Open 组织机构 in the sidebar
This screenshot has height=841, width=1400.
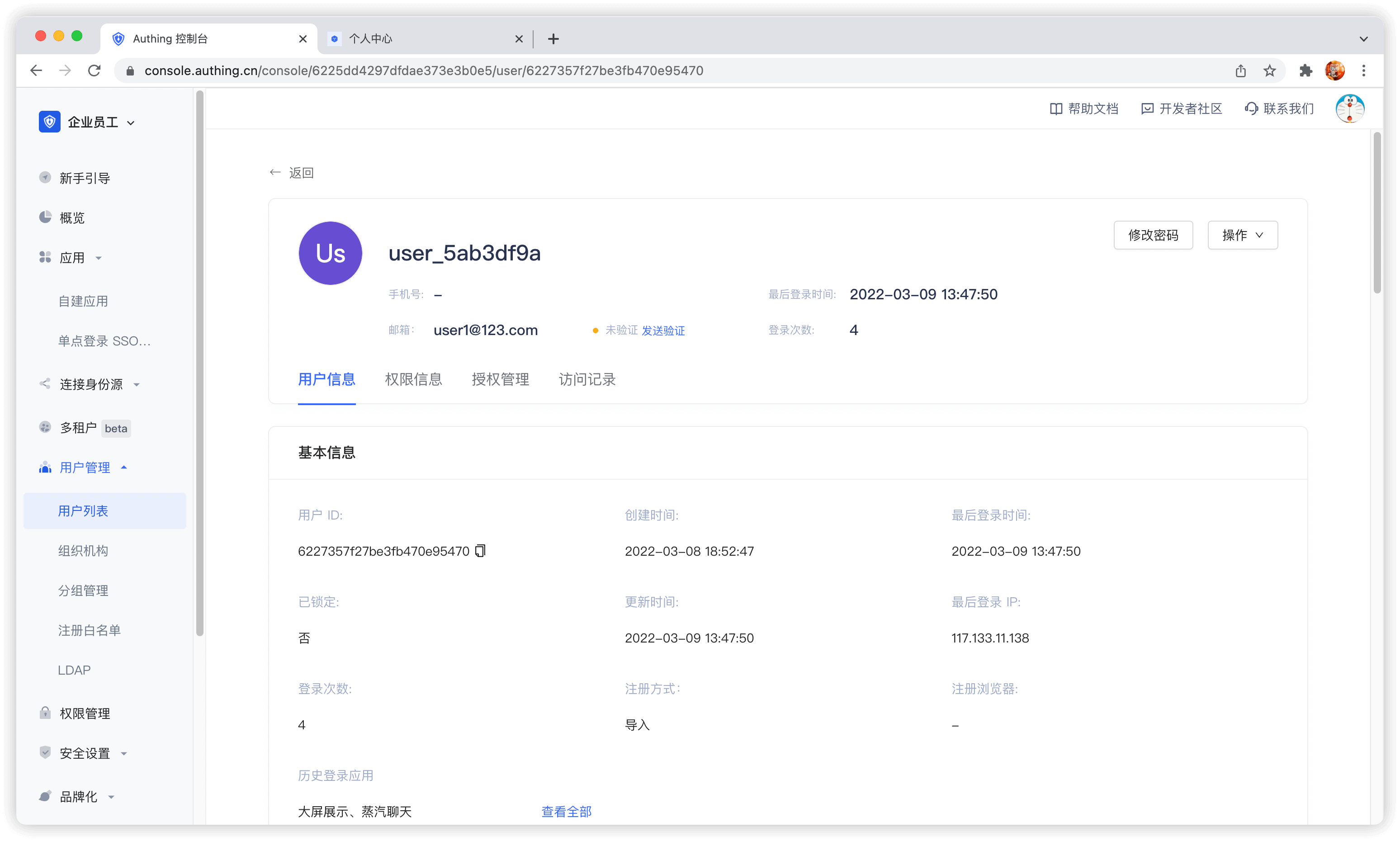click(83, 551)
